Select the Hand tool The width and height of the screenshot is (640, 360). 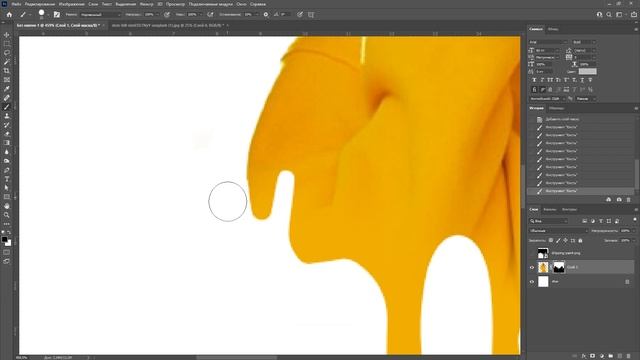tap(7, 206)
